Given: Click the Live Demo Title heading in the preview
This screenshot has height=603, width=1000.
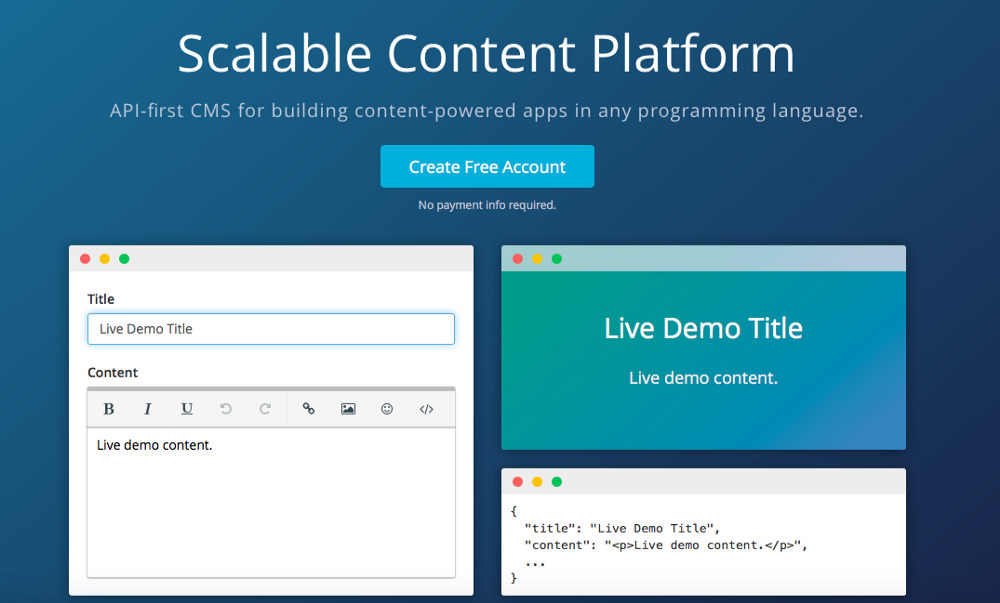Looking at the screenshot, I should 703,328.
